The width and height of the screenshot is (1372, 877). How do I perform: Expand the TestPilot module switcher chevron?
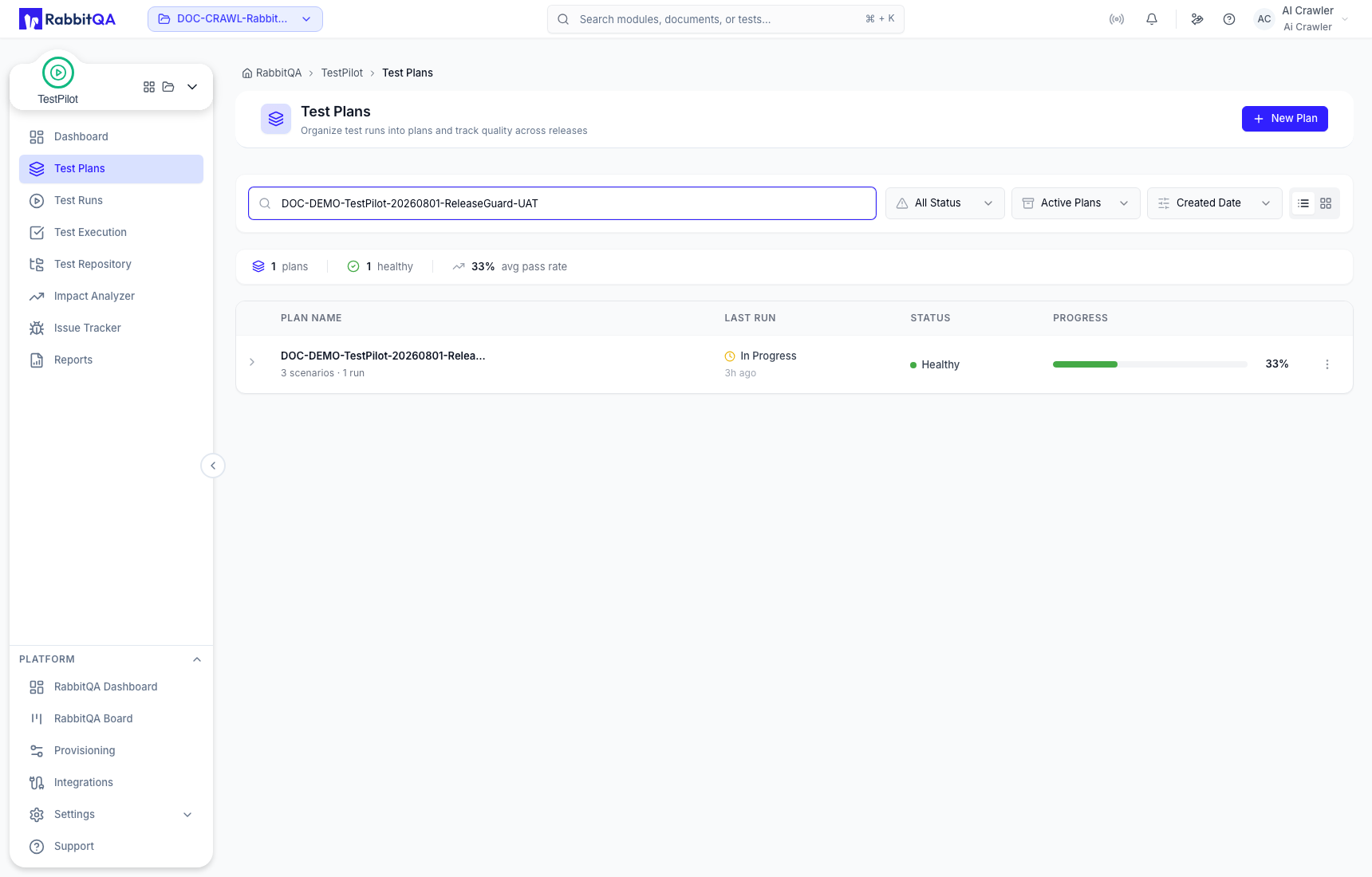[192, 87]
